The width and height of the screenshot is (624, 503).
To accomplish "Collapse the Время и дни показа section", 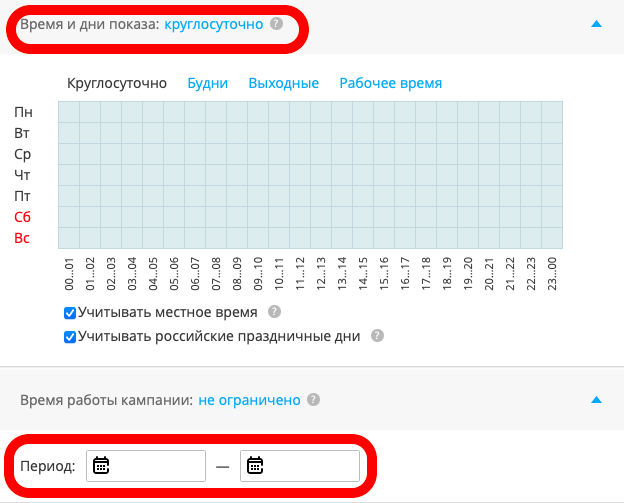I will point(596,24).
